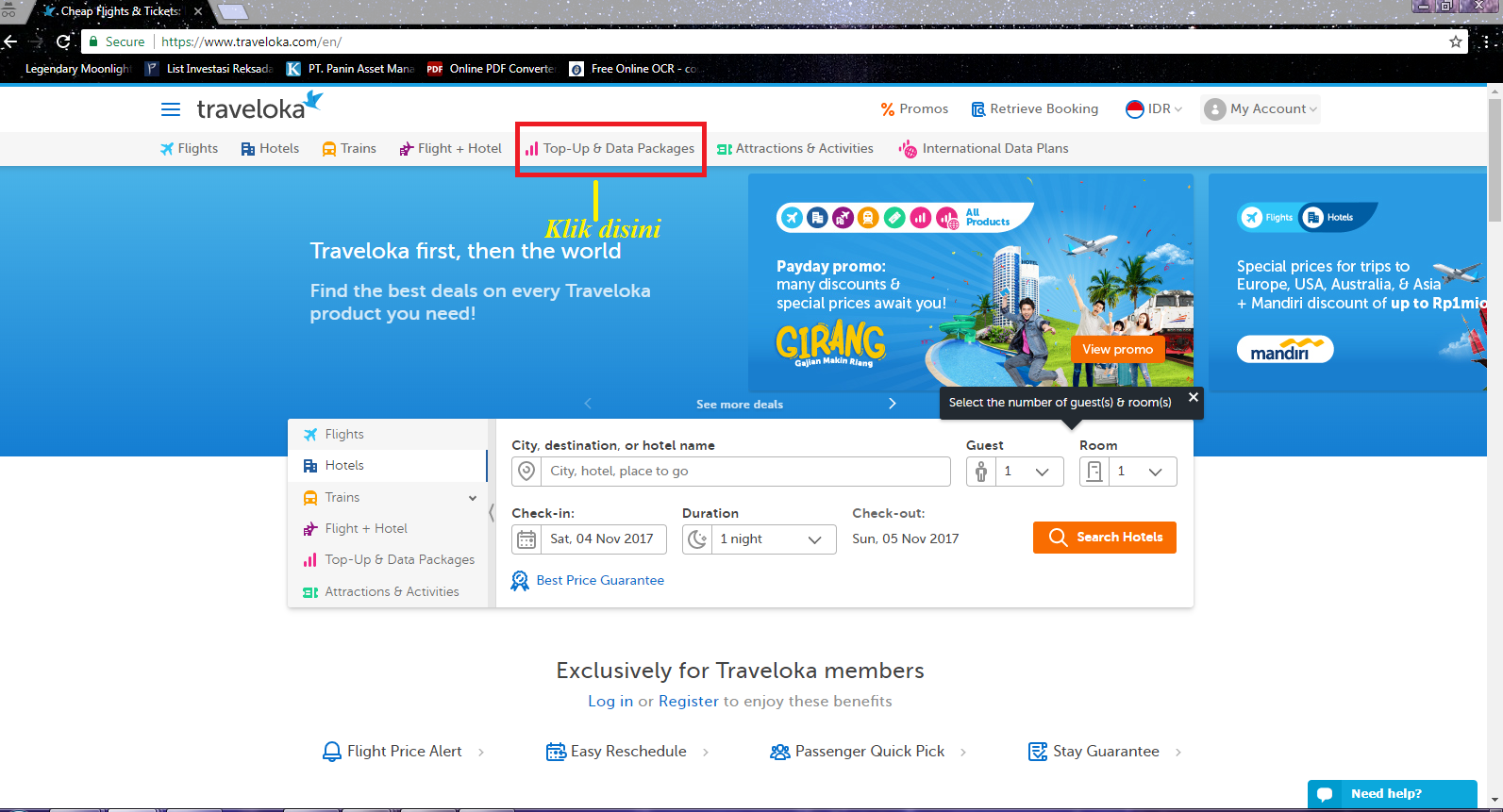Viewport: 1503px width, 812px height.
Task: Click the calendar icon for Check-in
Action: pyautogui.click(x=526, y=539)
